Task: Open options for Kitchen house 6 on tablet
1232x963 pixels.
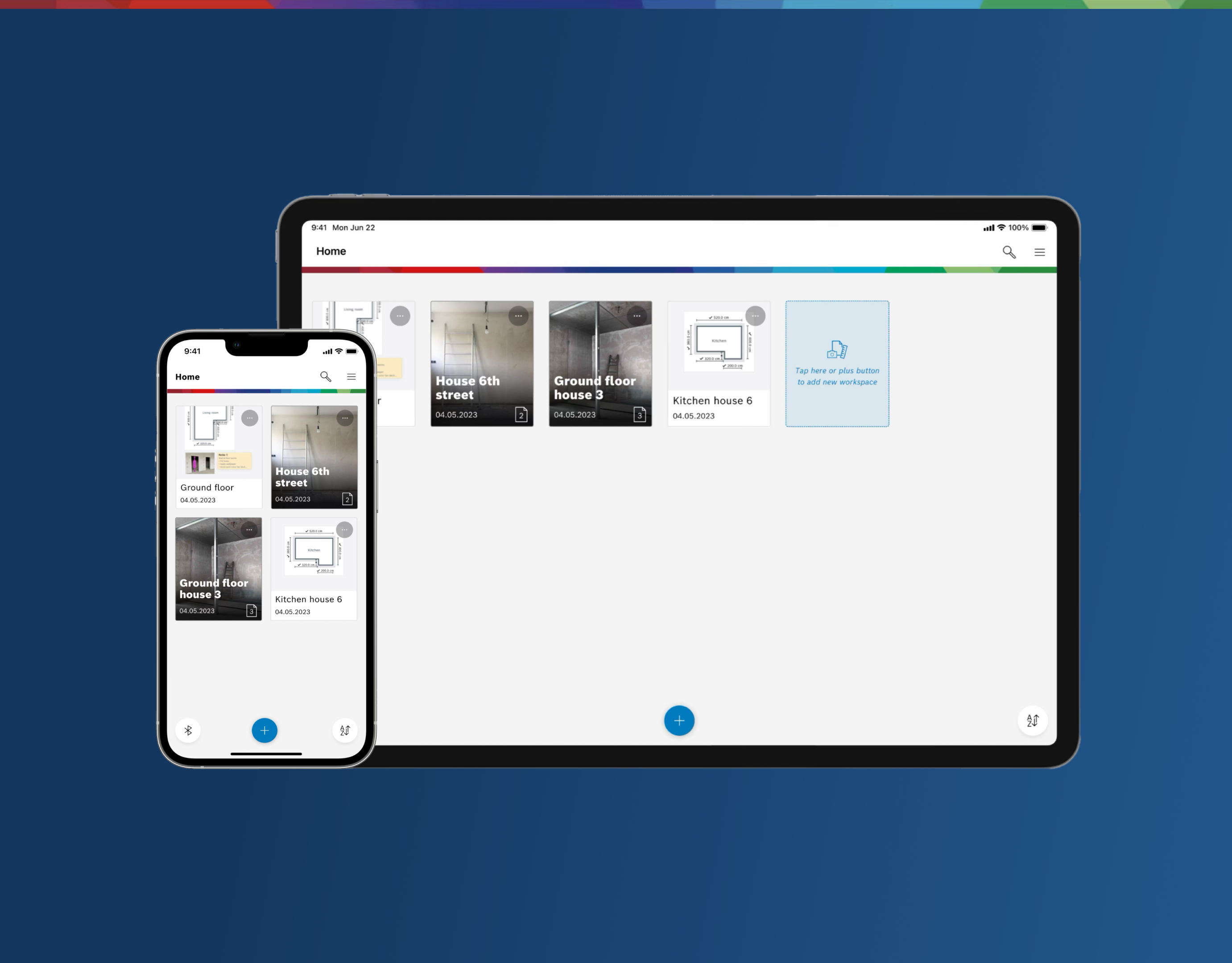Action: (x=755, y=316)
